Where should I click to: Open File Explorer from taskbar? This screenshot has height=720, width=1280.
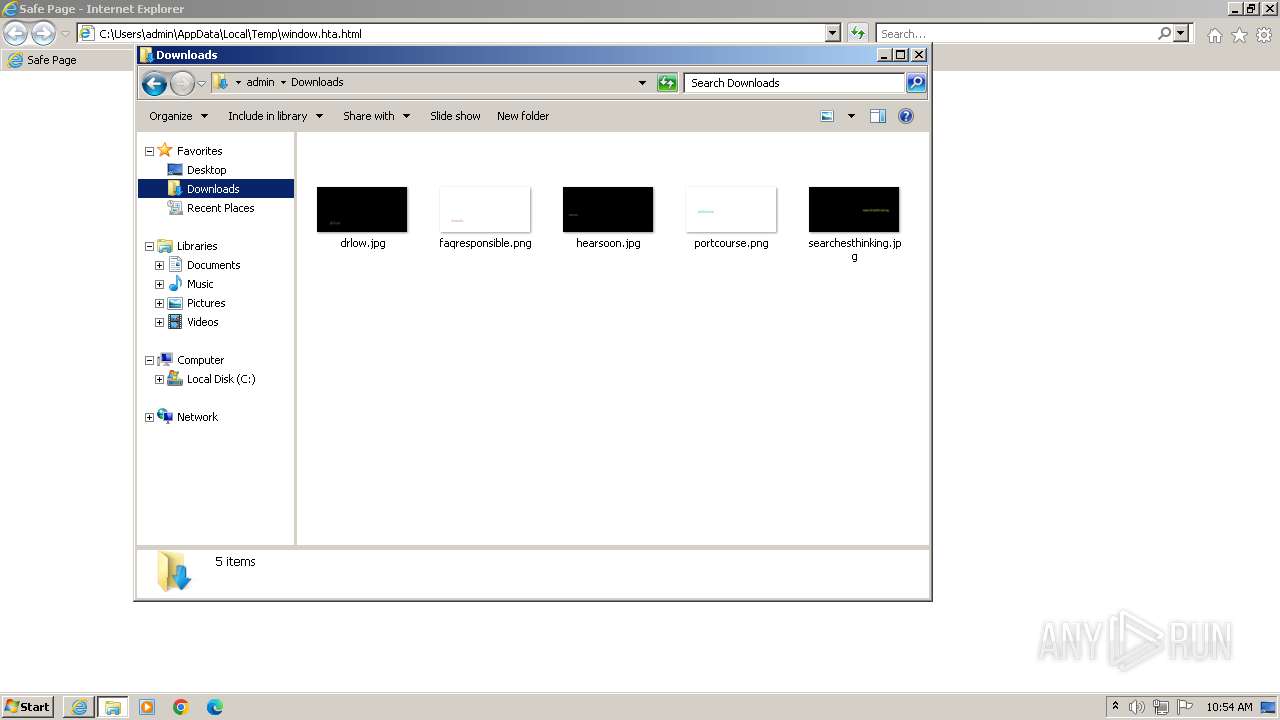coord(113,707)
